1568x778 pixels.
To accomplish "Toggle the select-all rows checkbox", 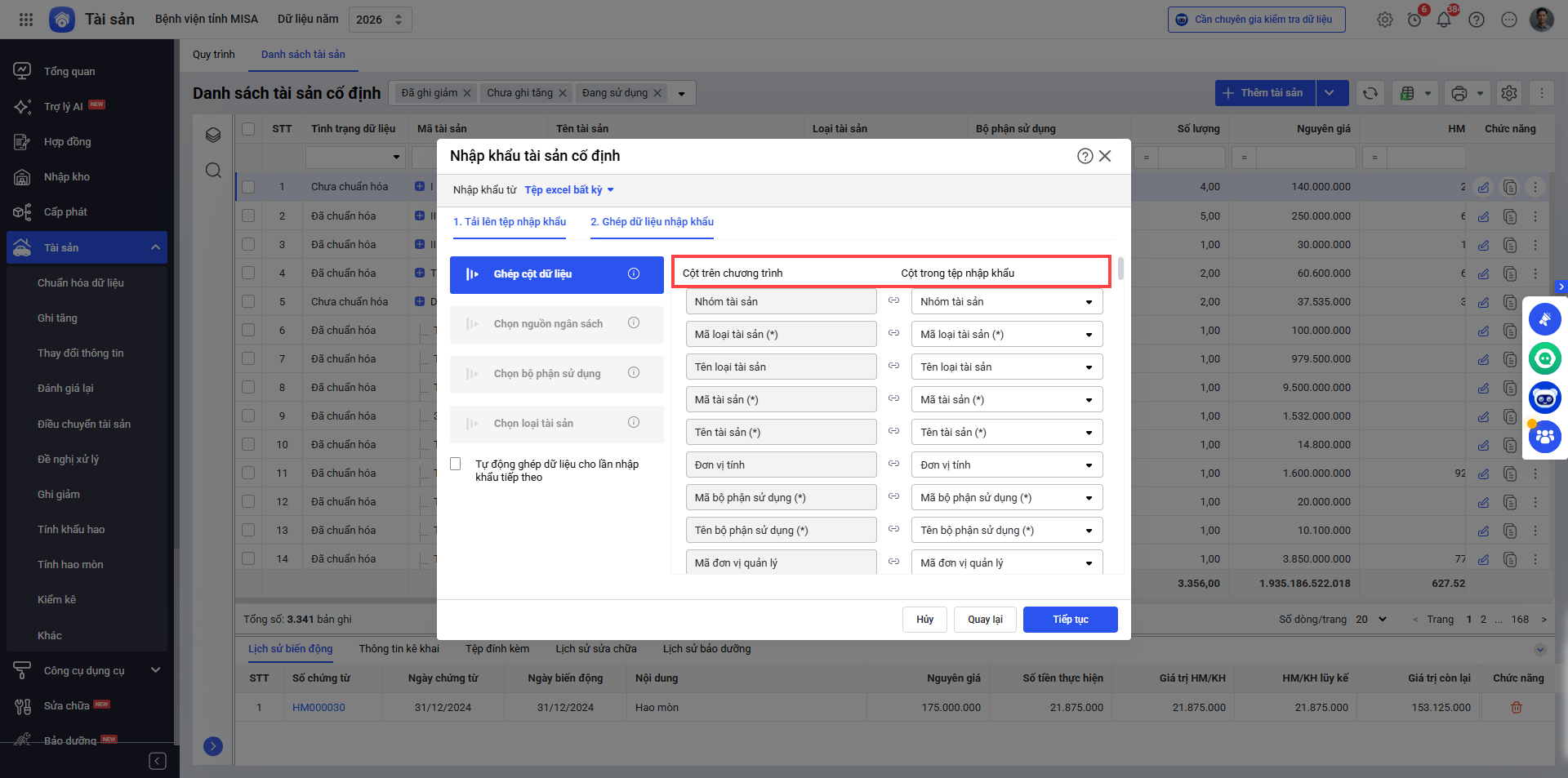I will tap(248, 129).
